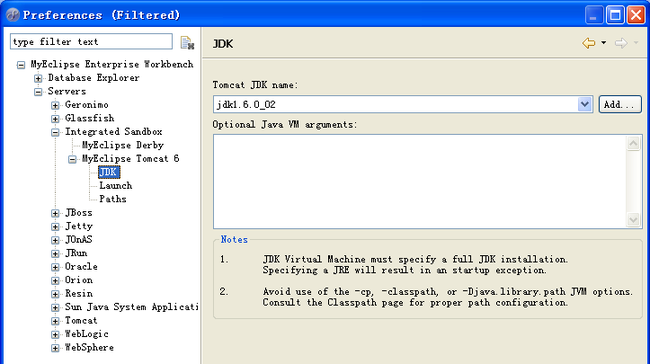This screenshot has width=650, height=364.
Task: Expand the WebSphere server node
Action: pyautogui.click(x=55, y=348)
